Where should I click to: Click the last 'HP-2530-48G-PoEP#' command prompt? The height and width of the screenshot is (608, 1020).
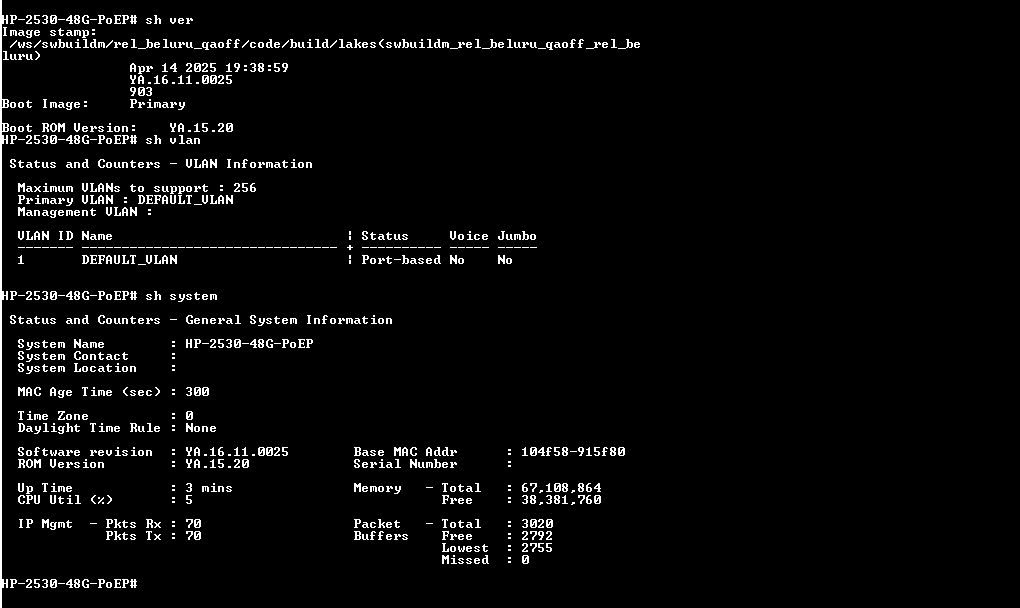coord(69,584)
